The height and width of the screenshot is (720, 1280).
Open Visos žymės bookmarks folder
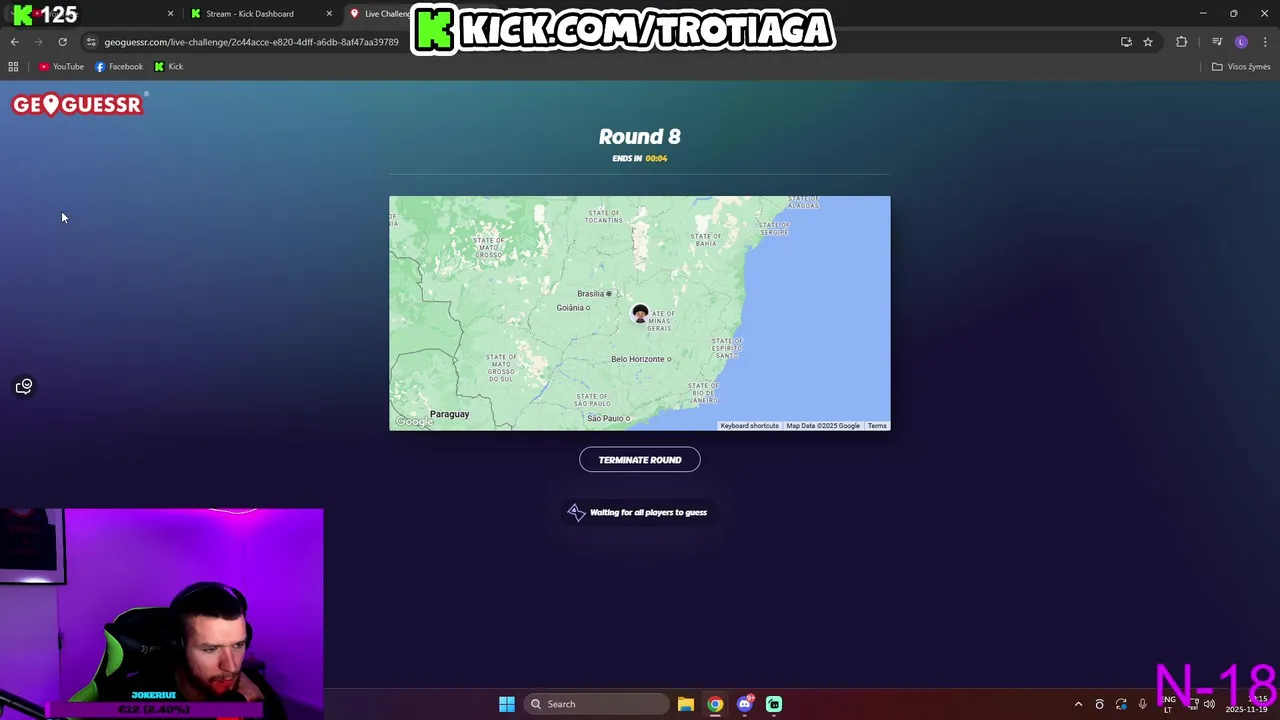click(1240, 67)
